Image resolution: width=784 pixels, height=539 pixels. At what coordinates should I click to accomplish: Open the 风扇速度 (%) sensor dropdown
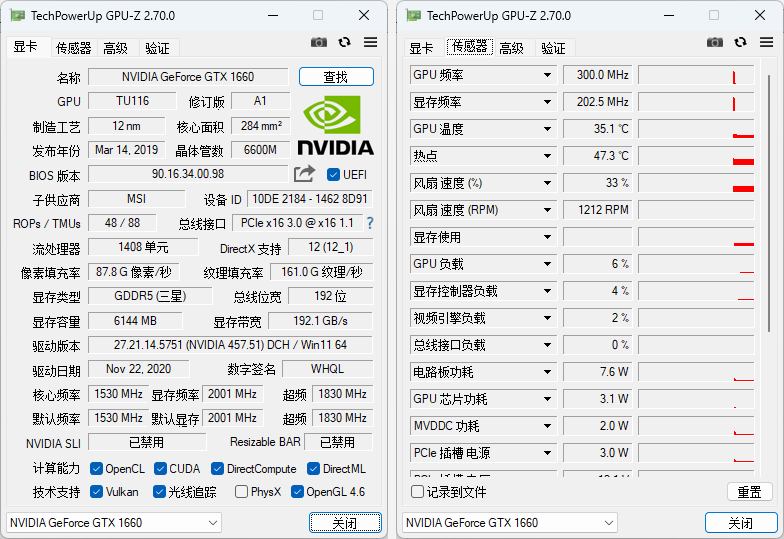pos(548,183)
